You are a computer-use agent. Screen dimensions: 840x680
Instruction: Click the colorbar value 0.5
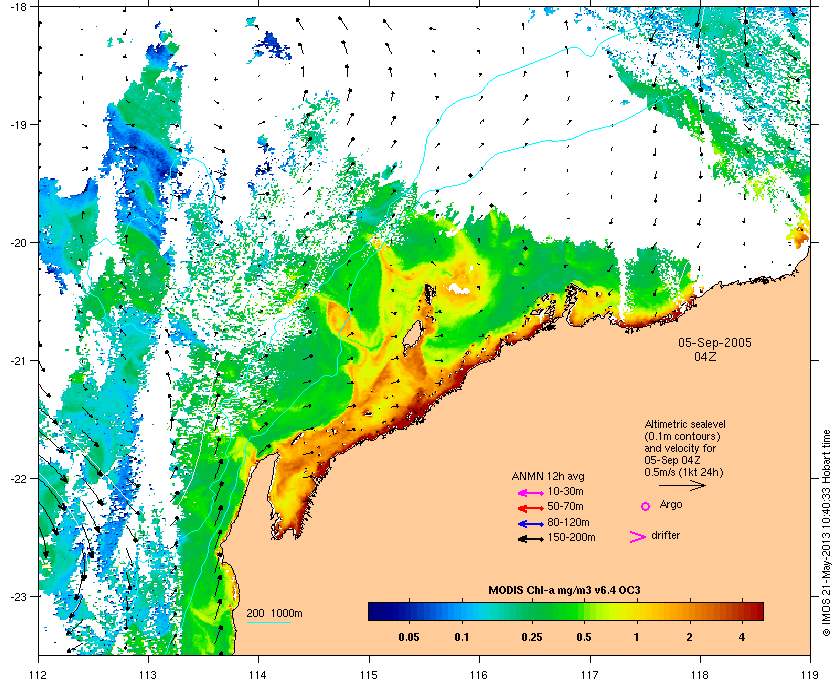(x=584, y=638)
